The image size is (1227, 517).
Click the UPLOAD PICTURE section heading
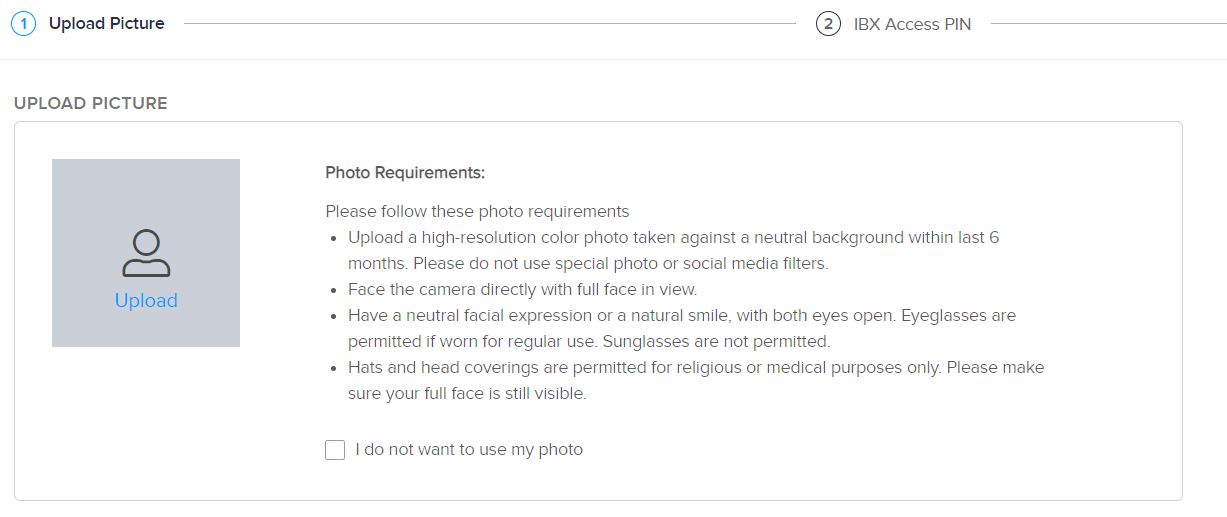[91, 103]
